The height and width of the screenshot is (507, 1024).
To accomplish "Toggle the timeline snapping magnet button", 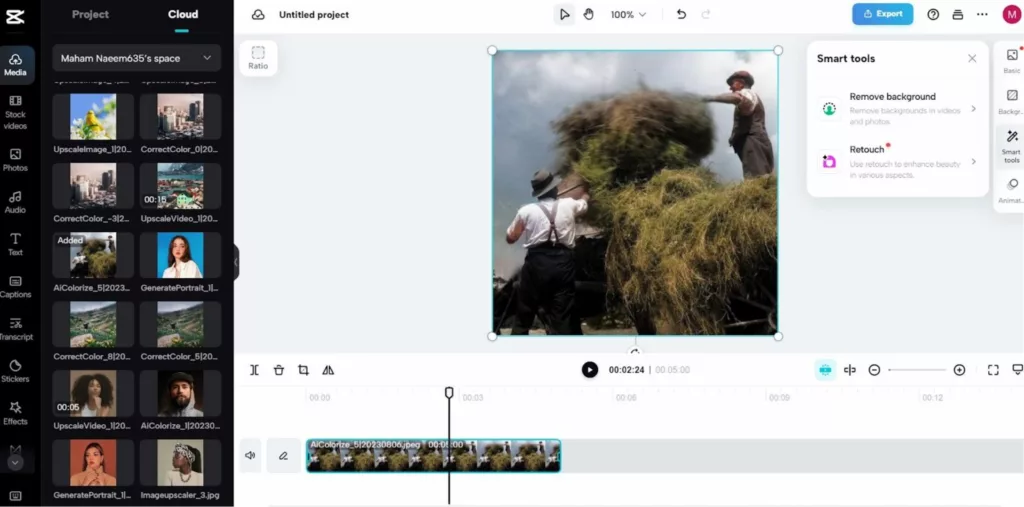I will [x=825, y=370].
